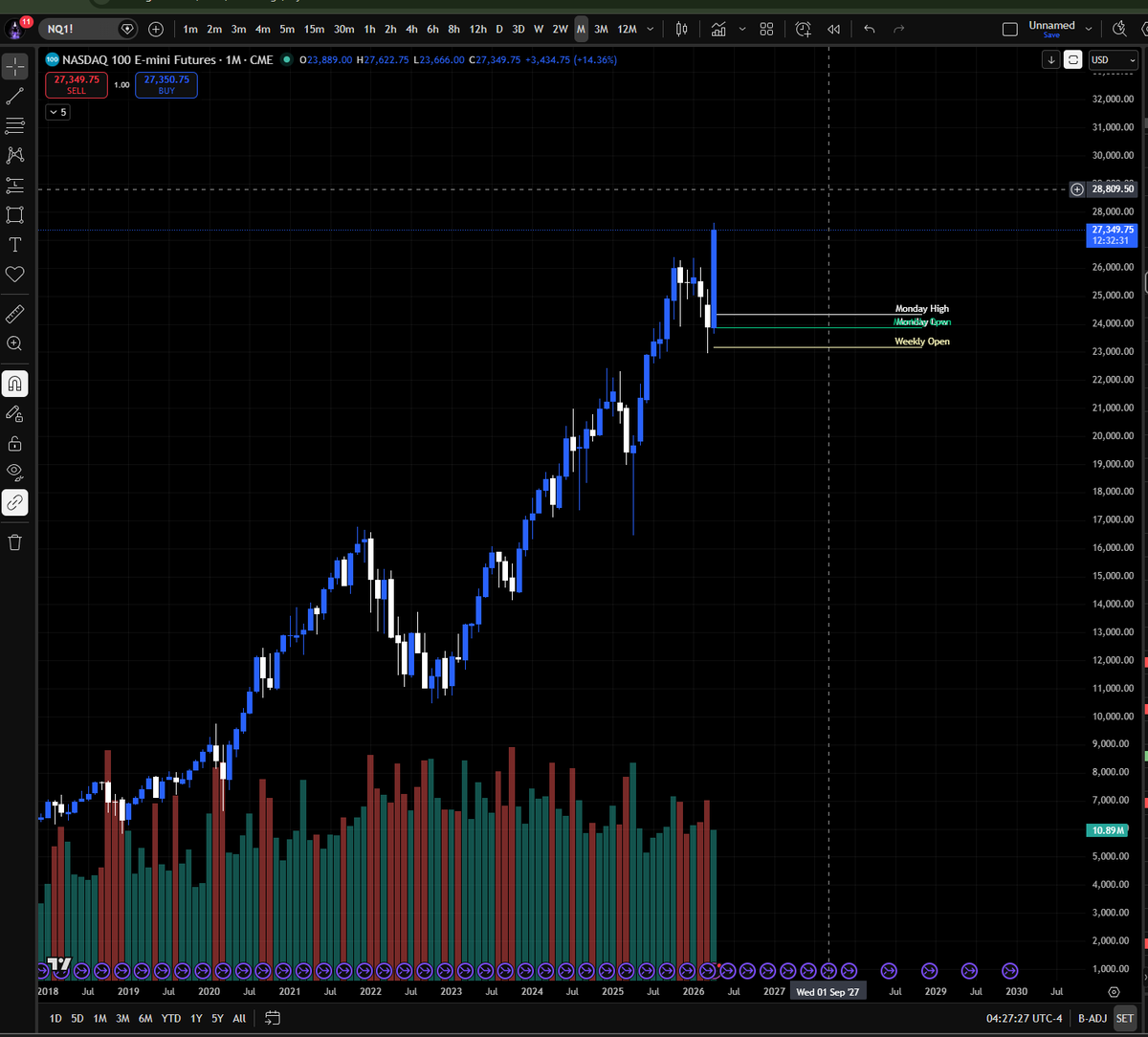Expand the indicators favorites dropdown arrow
This screenshot has height=1037, width=1148.
point(742,29)
